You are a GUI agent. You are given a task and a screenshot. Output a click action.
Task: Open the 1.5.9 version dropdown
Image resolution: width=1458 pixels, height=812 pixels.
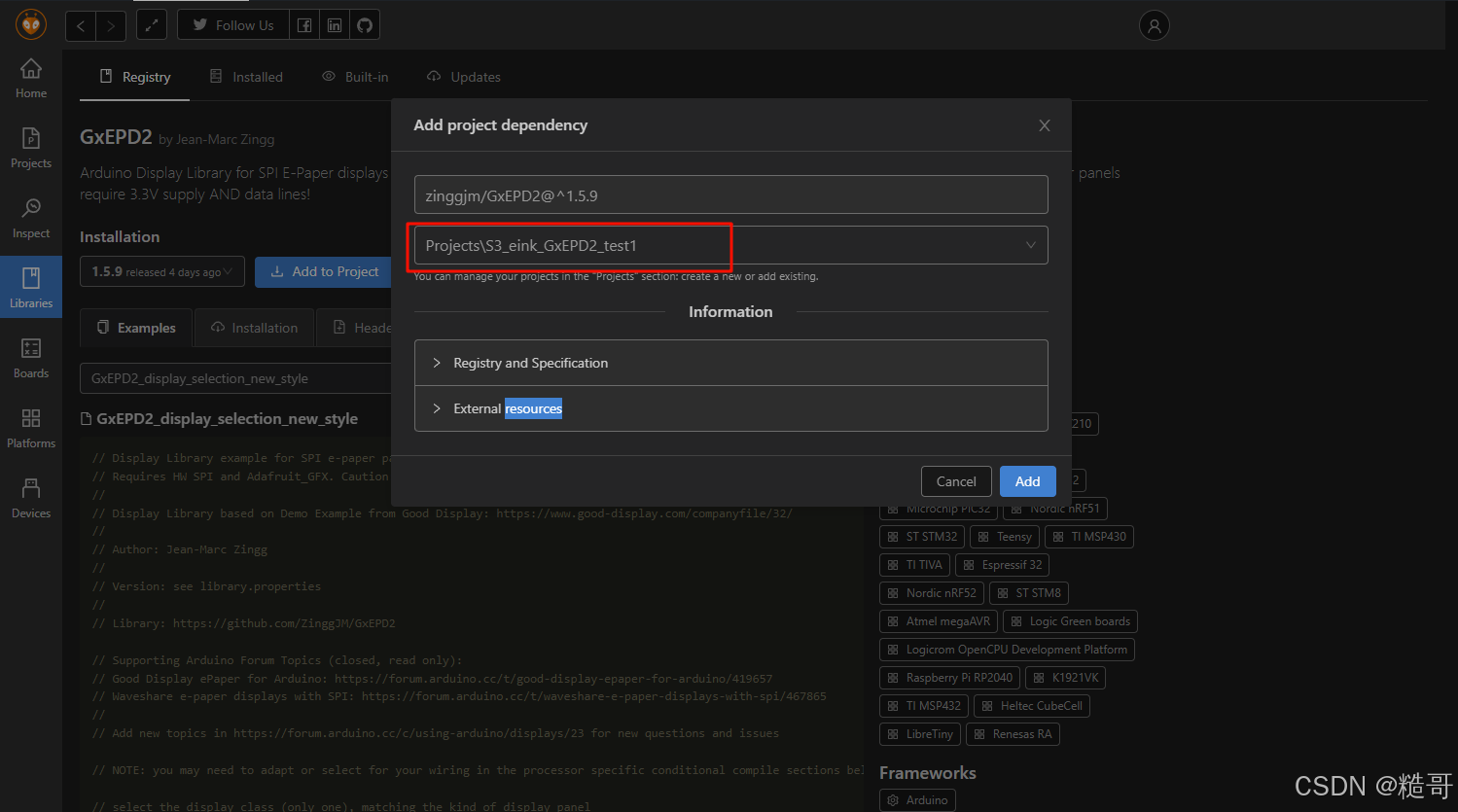click(x=162, y=272)
